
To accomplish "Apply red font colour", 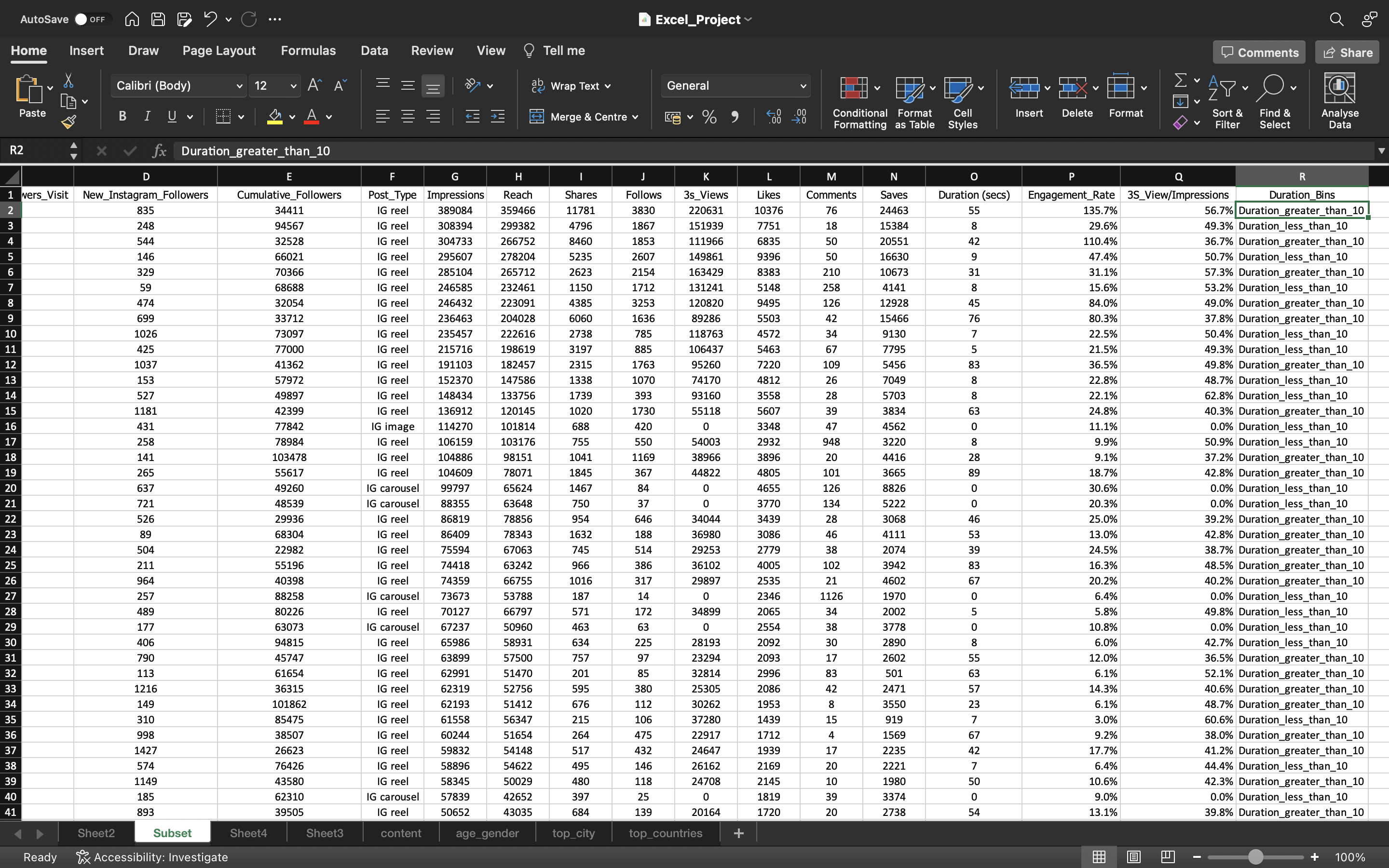I will 312,117.
